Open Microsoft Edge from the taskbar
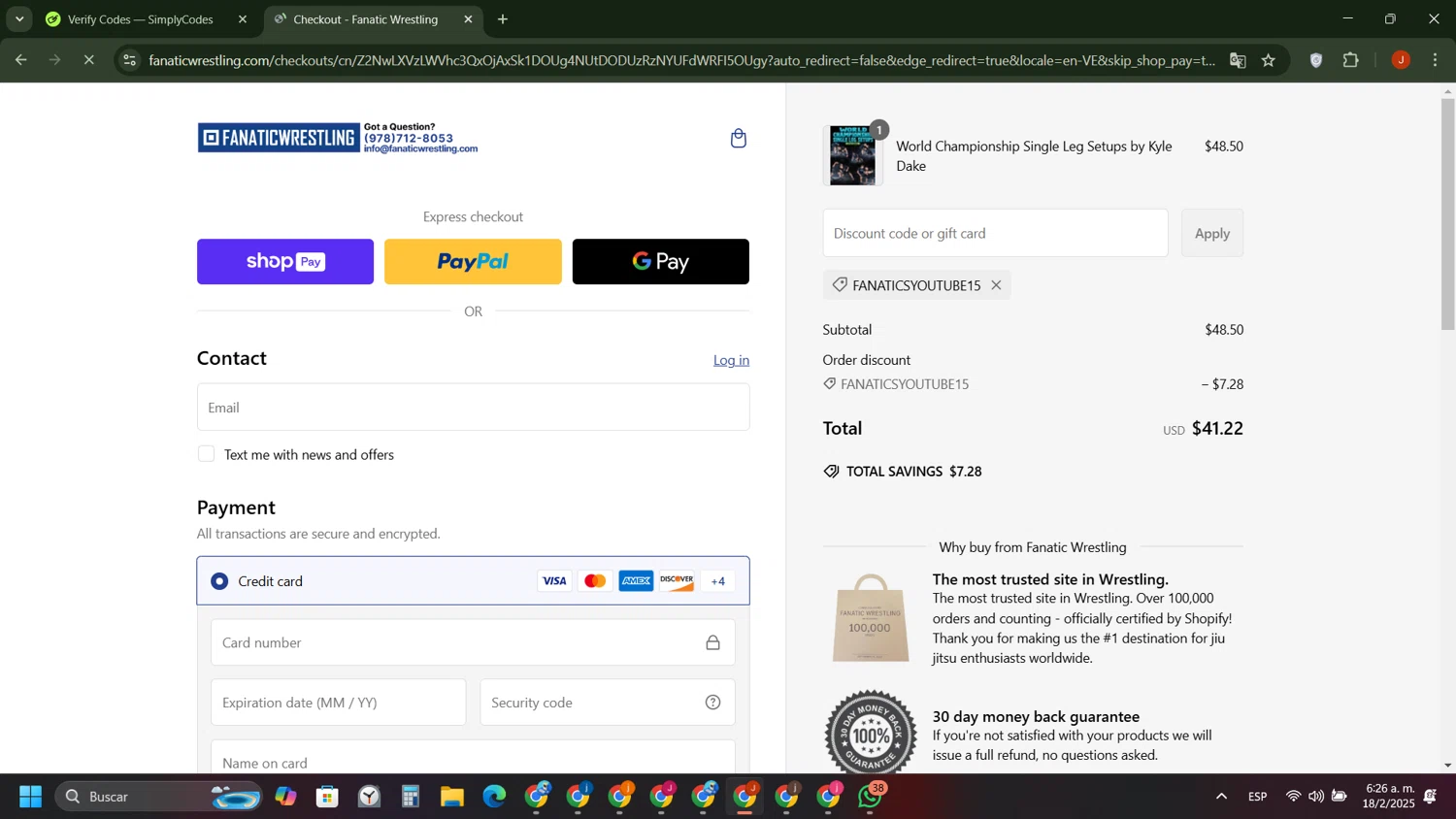Image resolution: width=1456 pixels, height=819 pixels. point(494,797)
